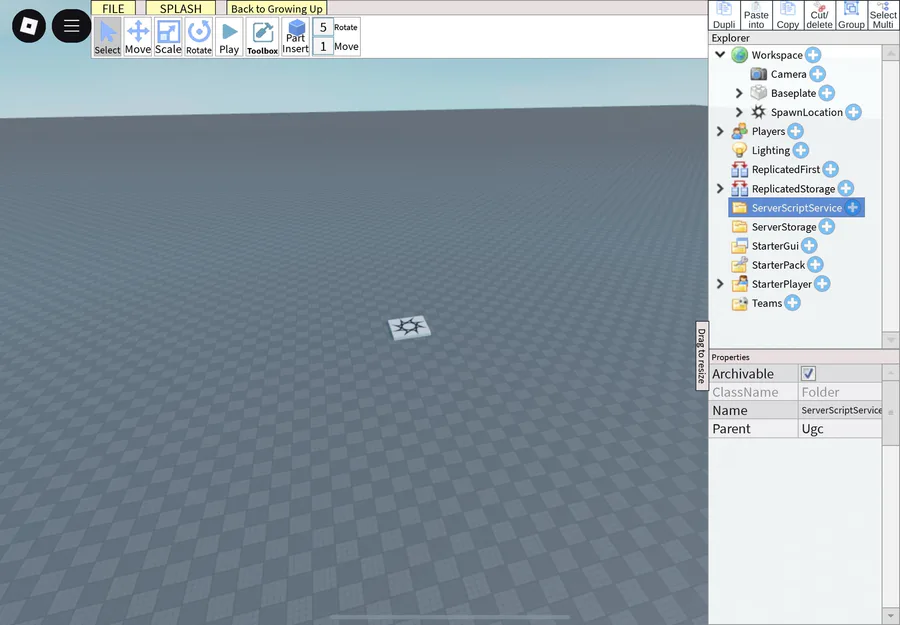Add object to StarterGui via plus

click(x=809, y=246)
